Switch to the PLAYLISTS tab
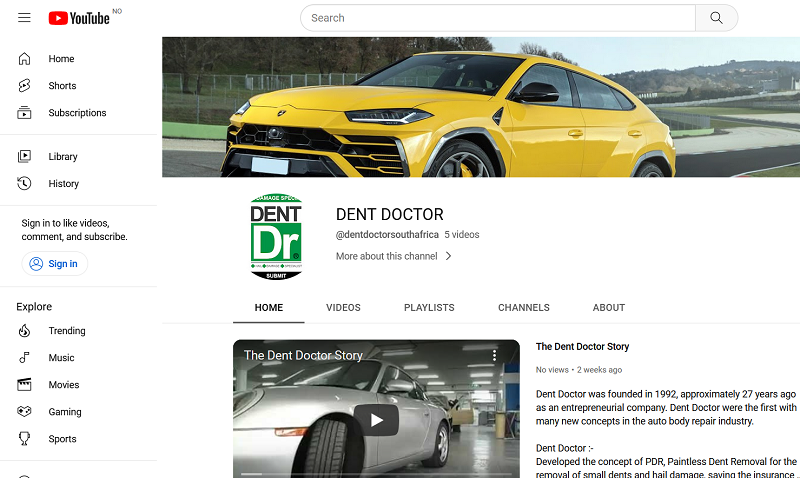The width and height of the screenshot is (800, 478). pos(429,308)
